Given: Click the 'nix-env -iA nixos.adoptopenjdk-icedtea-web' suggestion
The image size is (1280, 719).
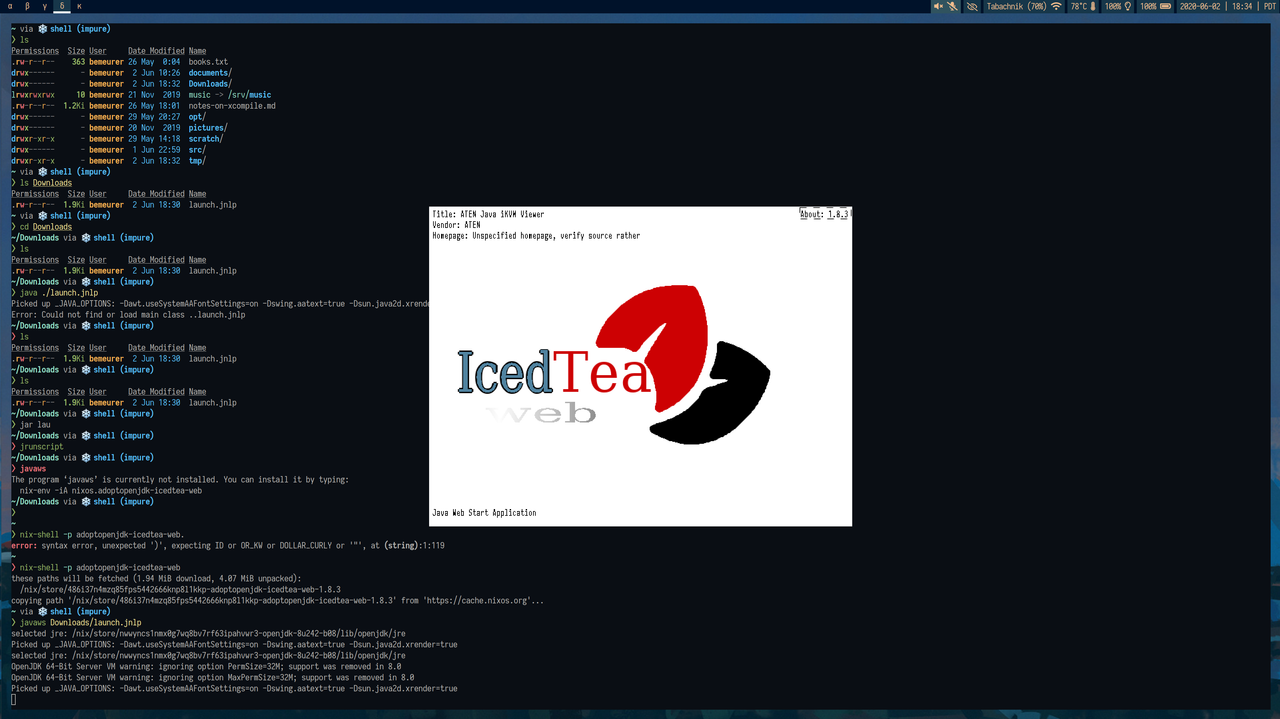Looking at the screenshot, I should pyautogui.click(x=110, y=491).
